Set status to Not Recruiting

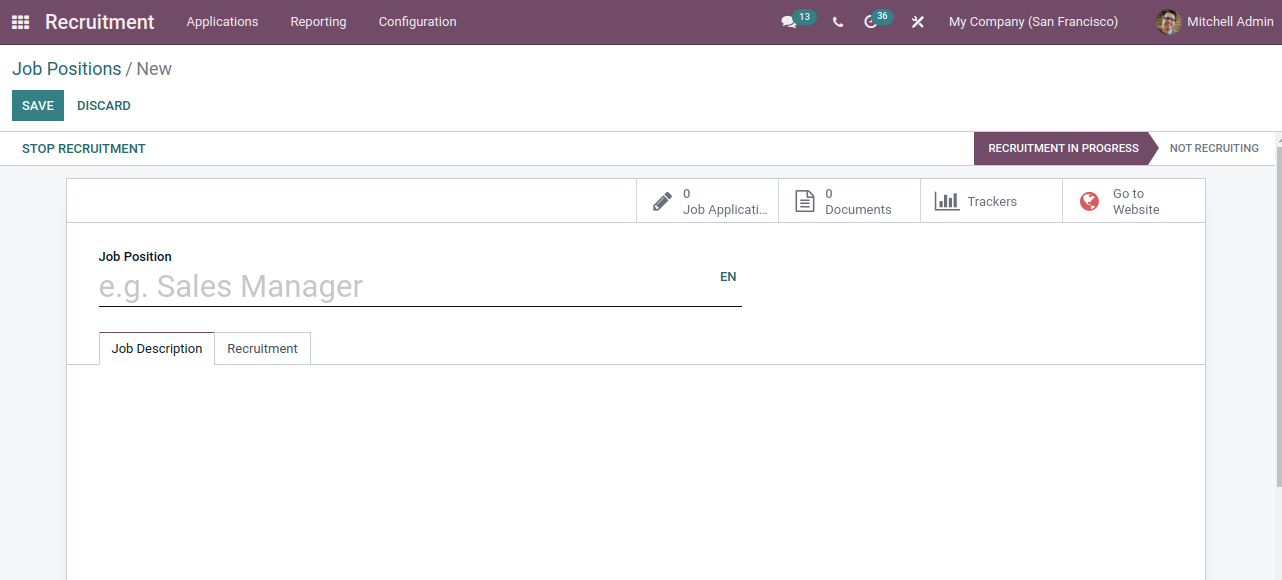[x=1213, y=148]
